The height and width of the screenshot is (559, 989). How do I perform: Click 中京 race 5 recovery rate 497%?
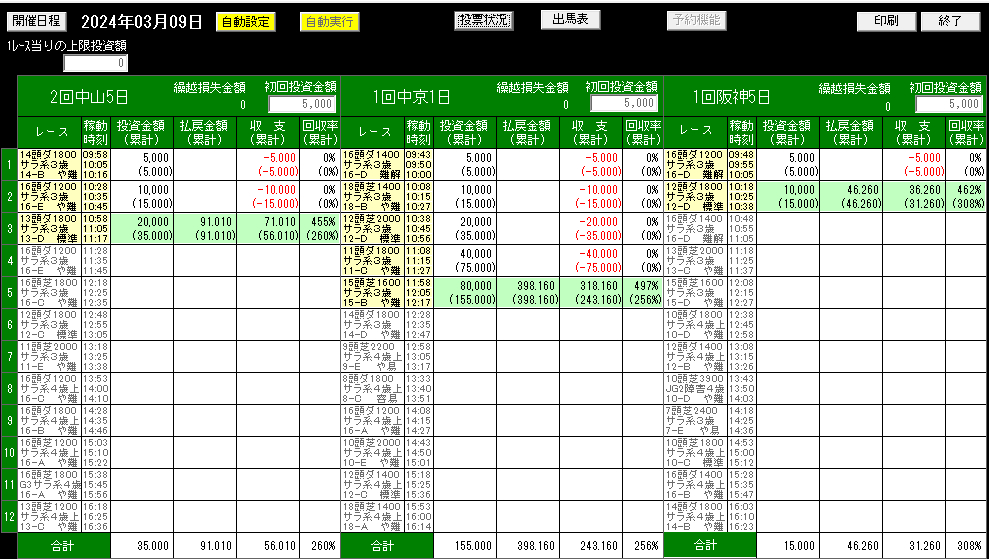tap(643, 292)
